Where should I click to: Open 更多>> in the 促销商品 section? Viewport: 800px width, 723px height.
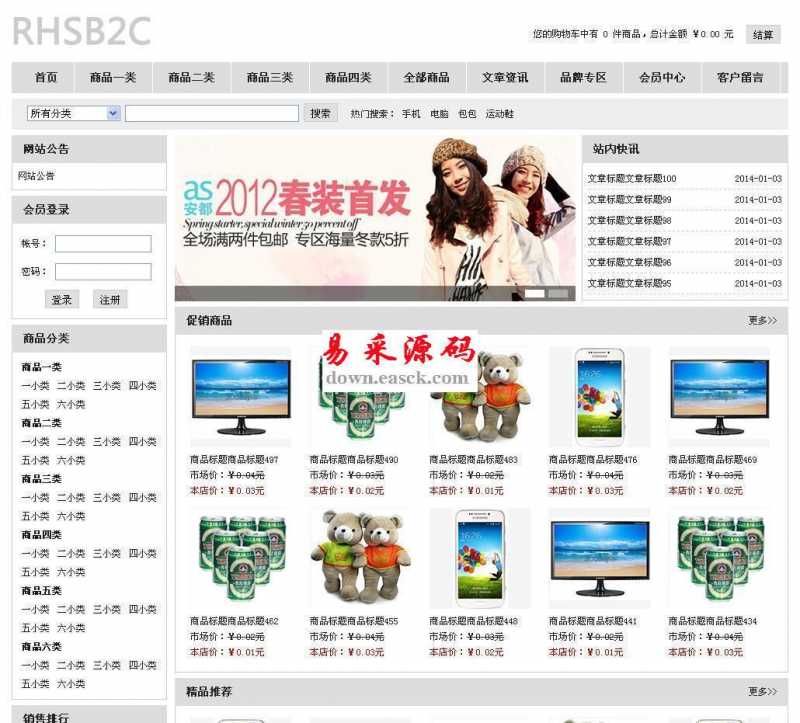762,321
